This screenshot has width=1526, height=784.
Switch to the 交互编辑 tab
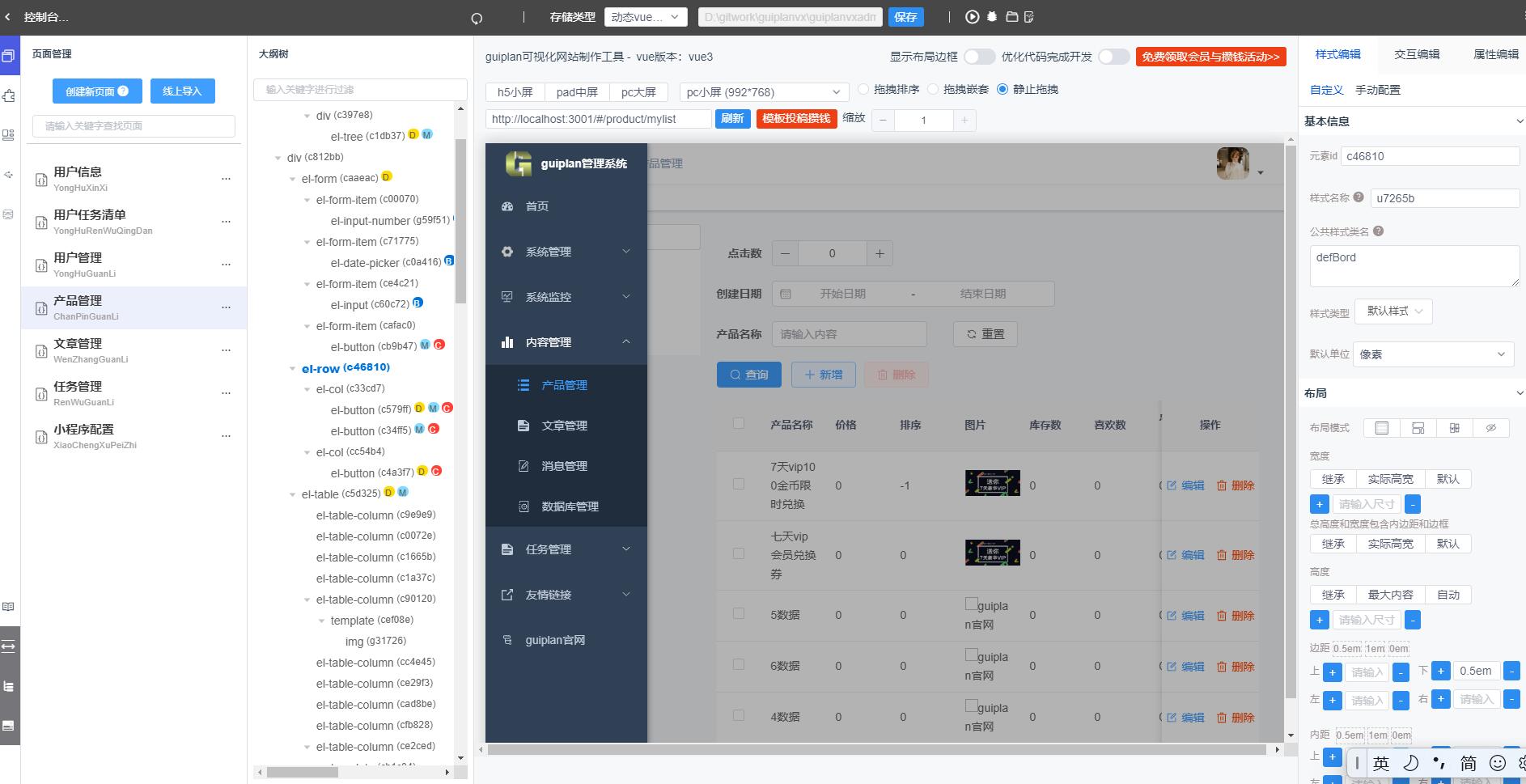pos(1416,54)
